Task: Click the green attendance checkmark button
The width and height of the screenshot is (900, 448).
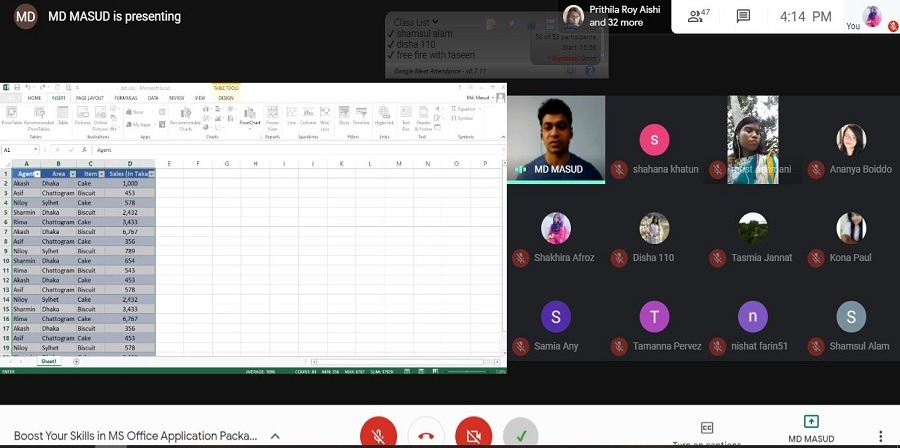Action: pyautogui.click(x=520, y=435)
